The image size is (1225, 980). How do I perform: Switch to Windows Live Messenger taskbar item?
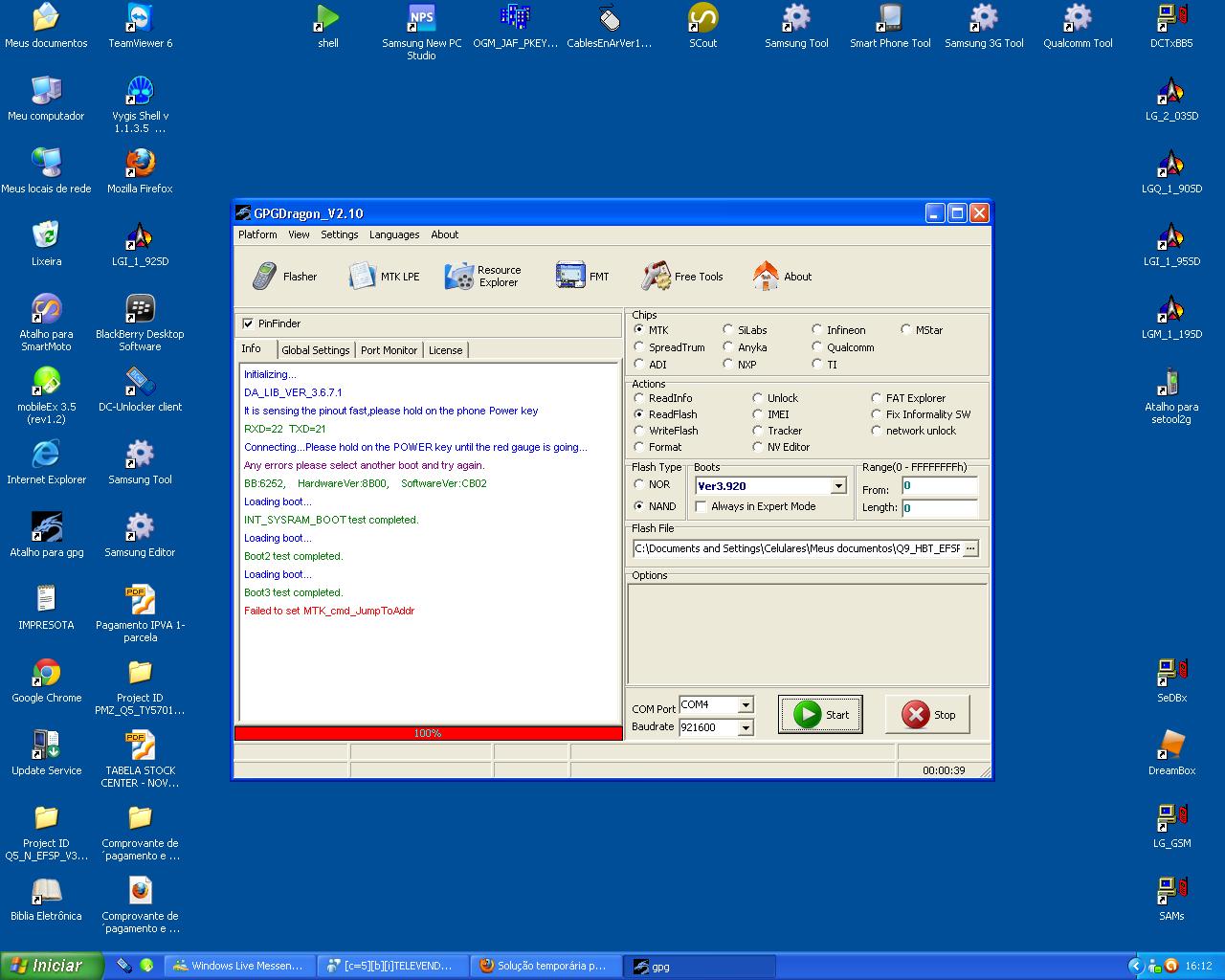click(238, 966)
